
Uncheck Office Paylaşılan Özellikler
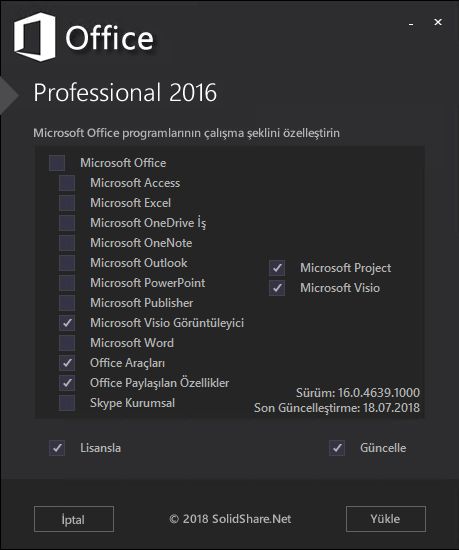coord(67,383)
